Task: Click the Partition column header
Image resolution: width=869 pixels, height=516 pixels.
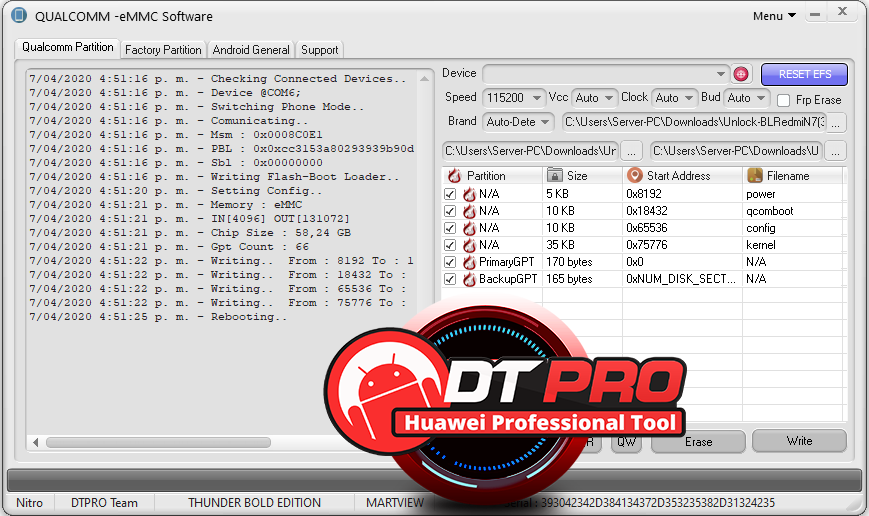Action: (492, 176)
